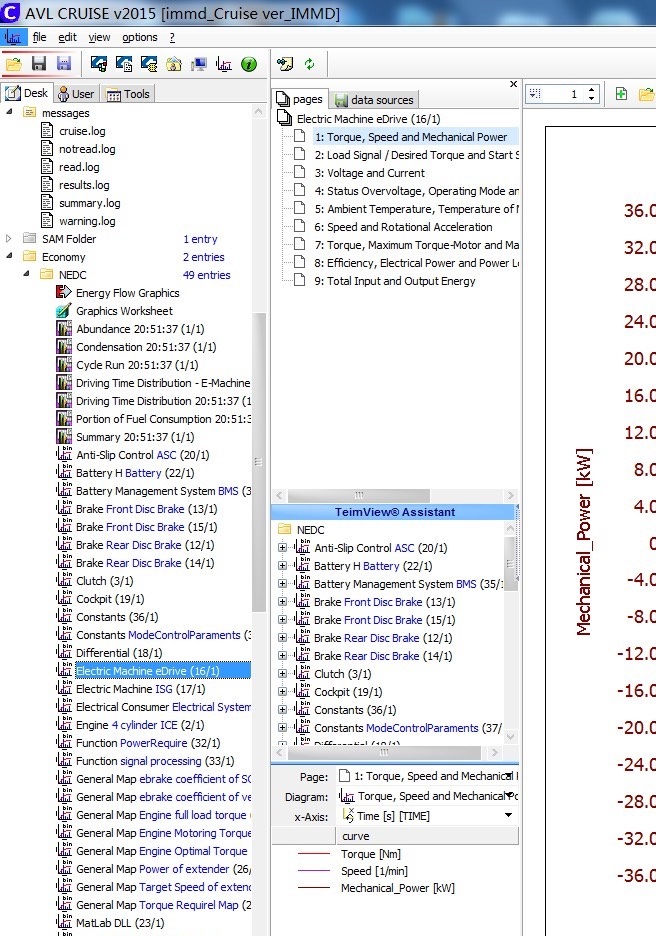Click the first blue window toolbar icon

pos(98,64)
